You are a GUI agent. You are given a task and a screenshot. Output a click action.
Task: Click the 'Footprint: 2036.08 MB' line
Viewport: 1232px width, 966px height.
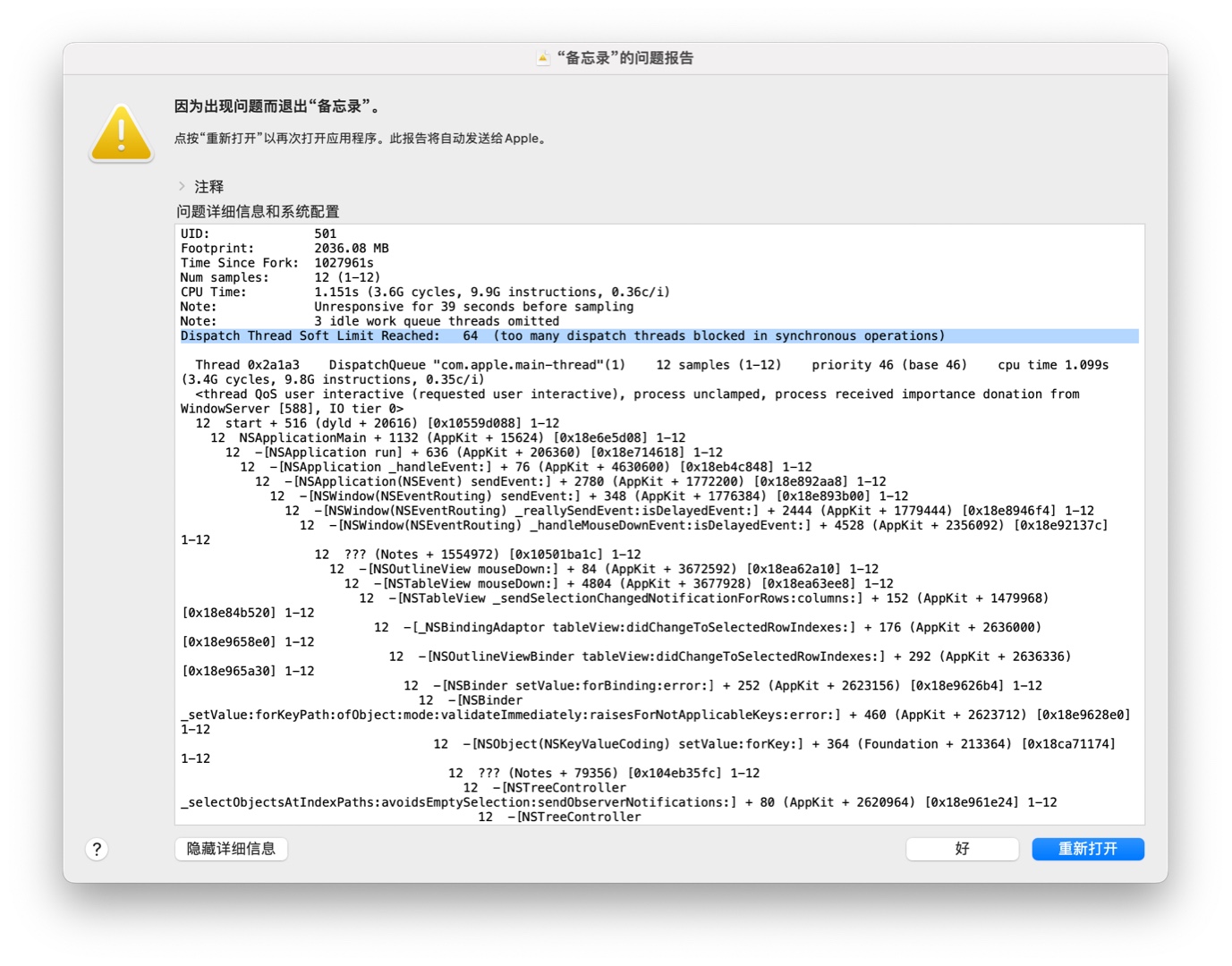[x=285, y=249]
